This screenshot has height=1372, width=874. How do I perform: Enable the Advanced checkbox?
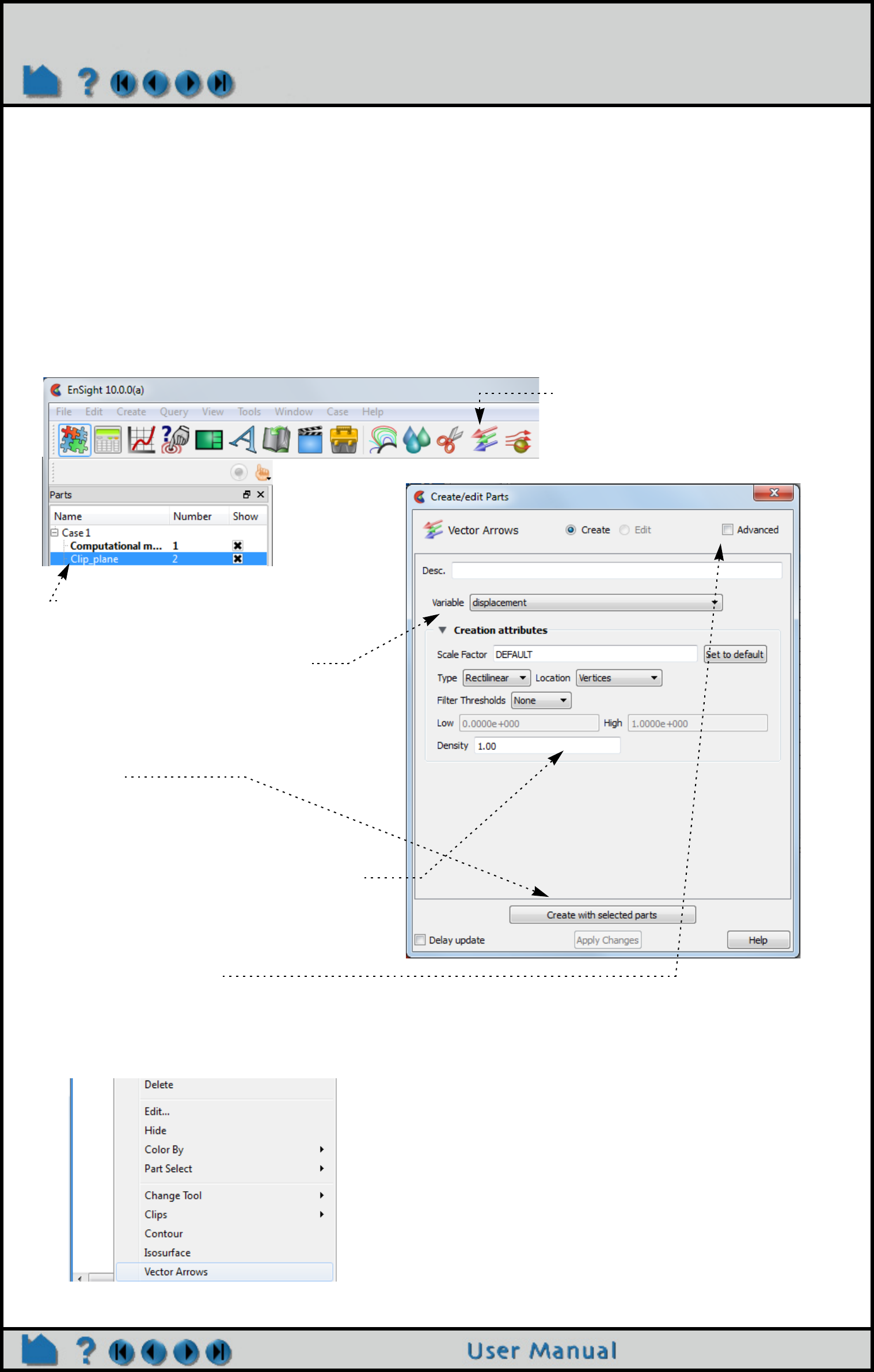(728, 530)
